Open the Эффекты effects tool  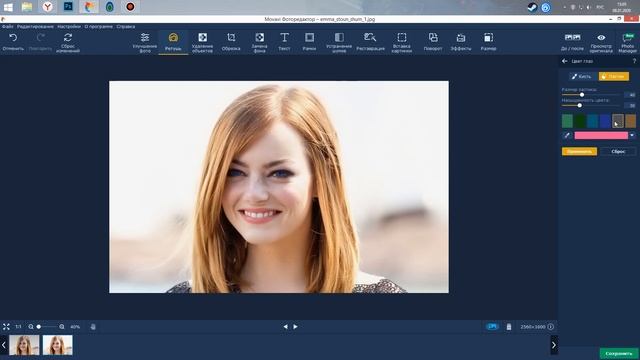coord(461,42)
